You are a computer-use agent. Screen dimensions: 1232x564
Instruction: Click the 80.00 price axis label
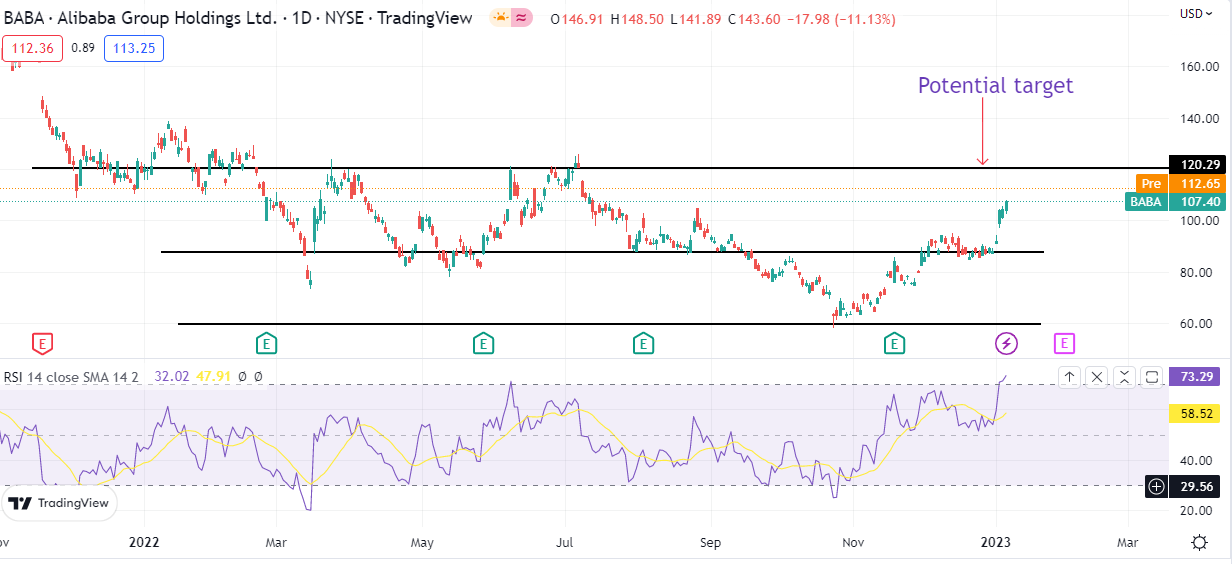[1198, 272]
